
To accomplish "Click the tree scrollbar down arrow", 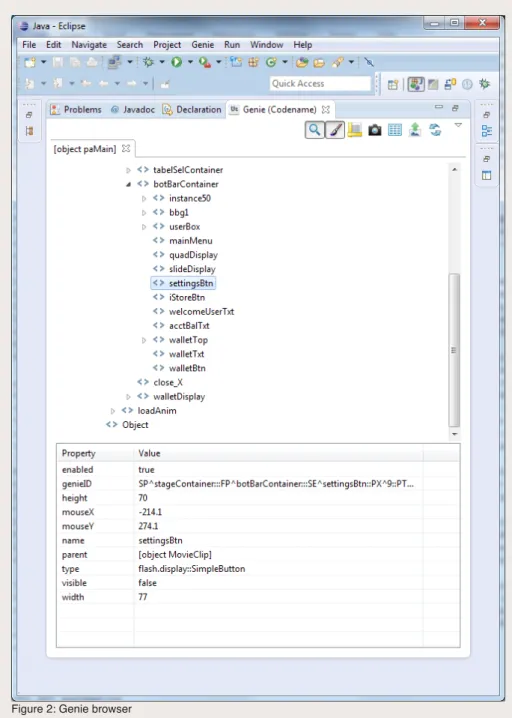I will point(454,434).
